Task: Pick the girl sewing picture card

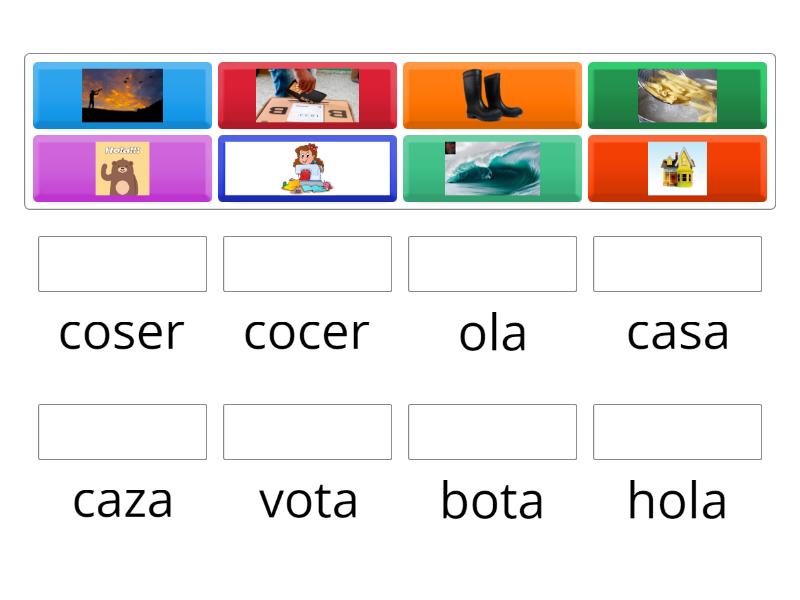Action: [307, 168]
